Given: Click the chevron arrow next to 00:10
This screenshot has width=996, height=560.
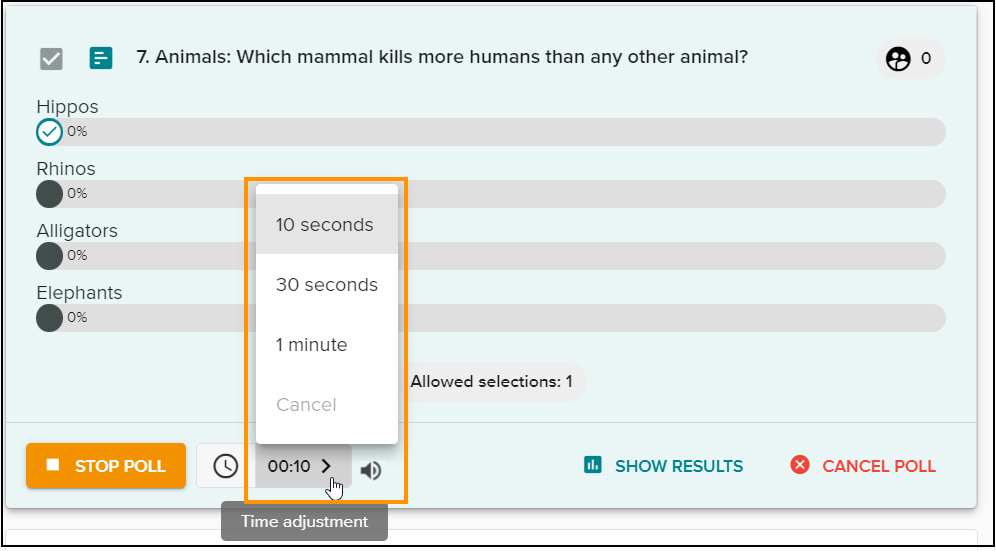Looking at the screenshot, I should [x=326, y=466].
